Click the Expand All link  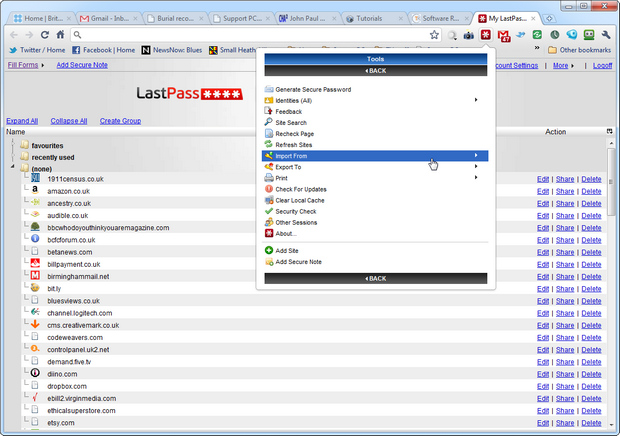tap(22, 121)
